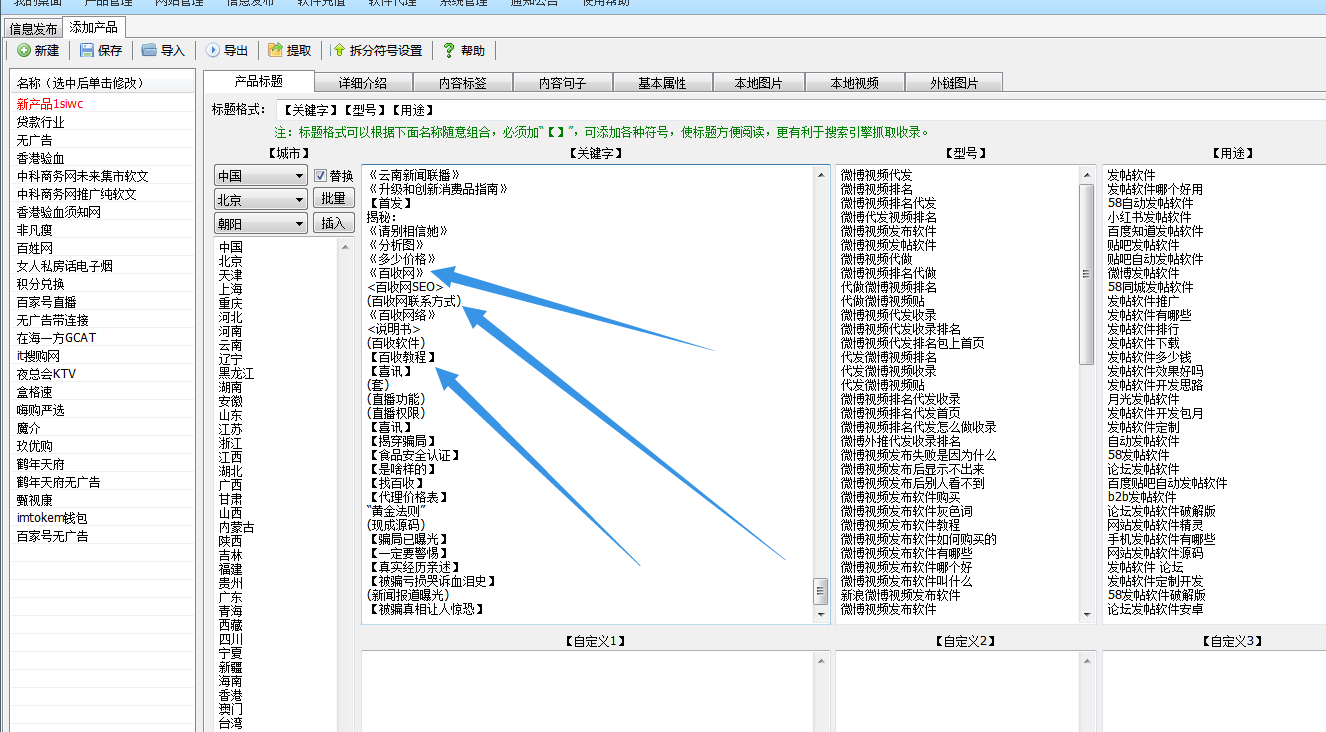Click the city list scrollbar up arrow
The image size is (1326, 732).
[x=346, y=245]
